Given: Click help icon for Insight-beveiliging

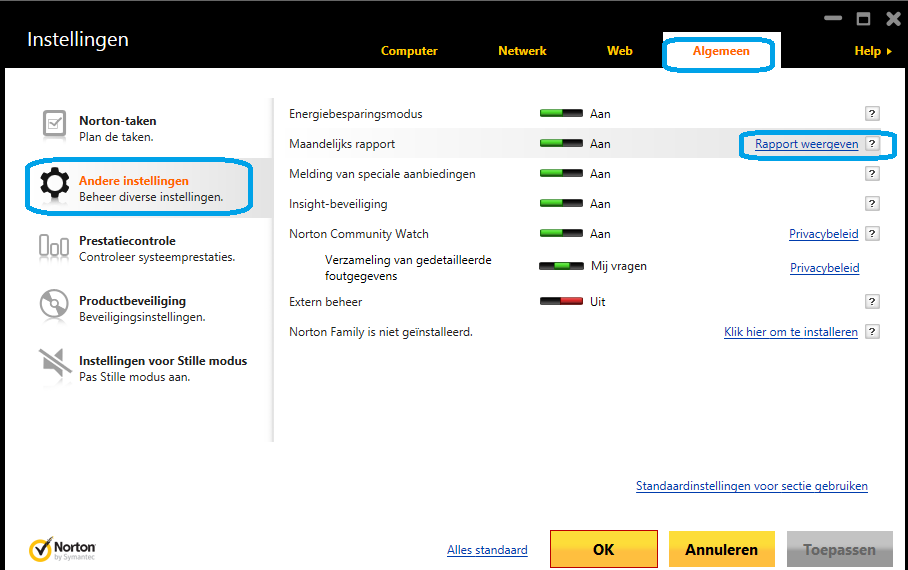Looking at the screenshot, I should [872, 204].
